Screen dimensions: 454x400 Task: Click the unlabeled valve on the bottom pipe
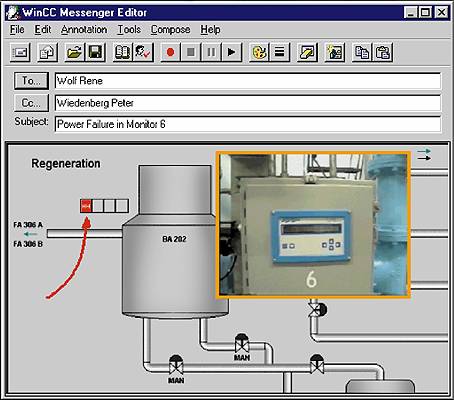(x=316, y=364)
